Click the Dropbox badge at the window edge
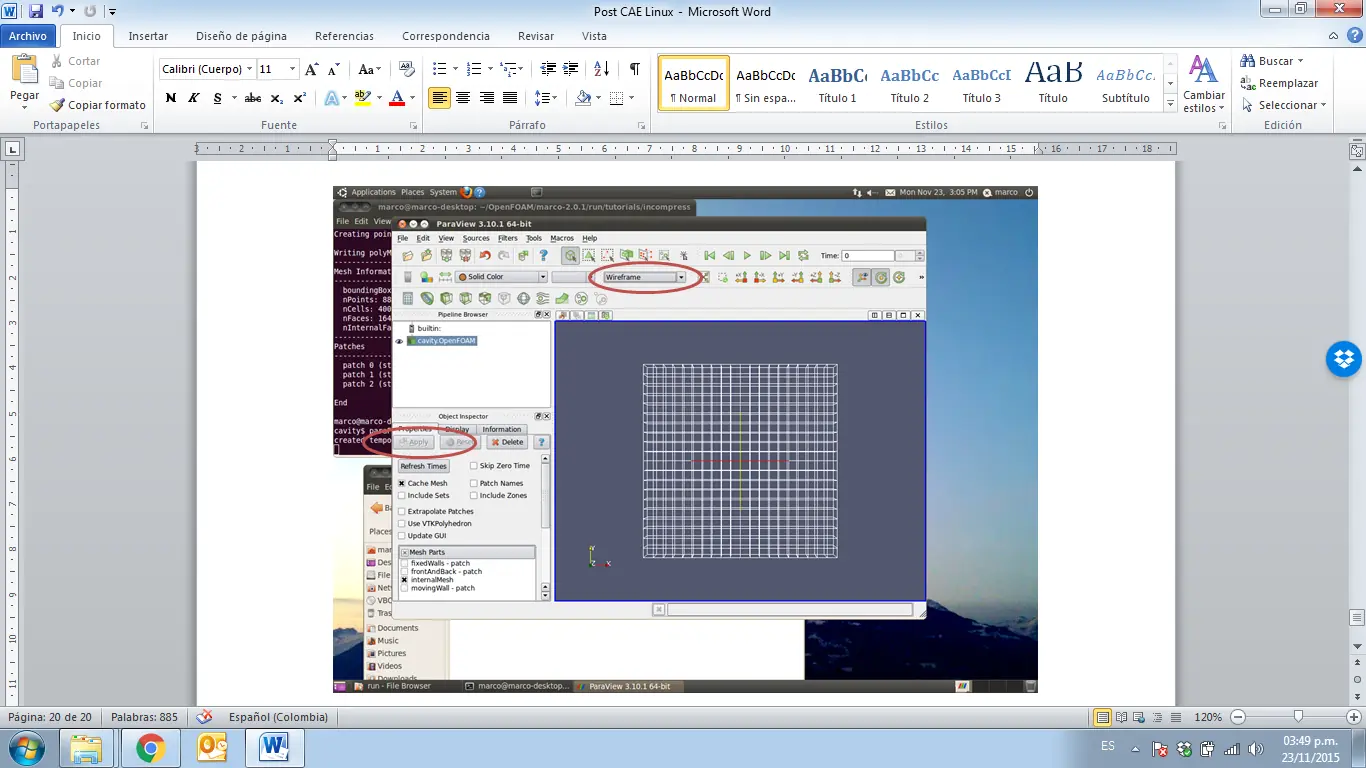The width and height of the screenshot is (1366, 768). point(1344,359)
